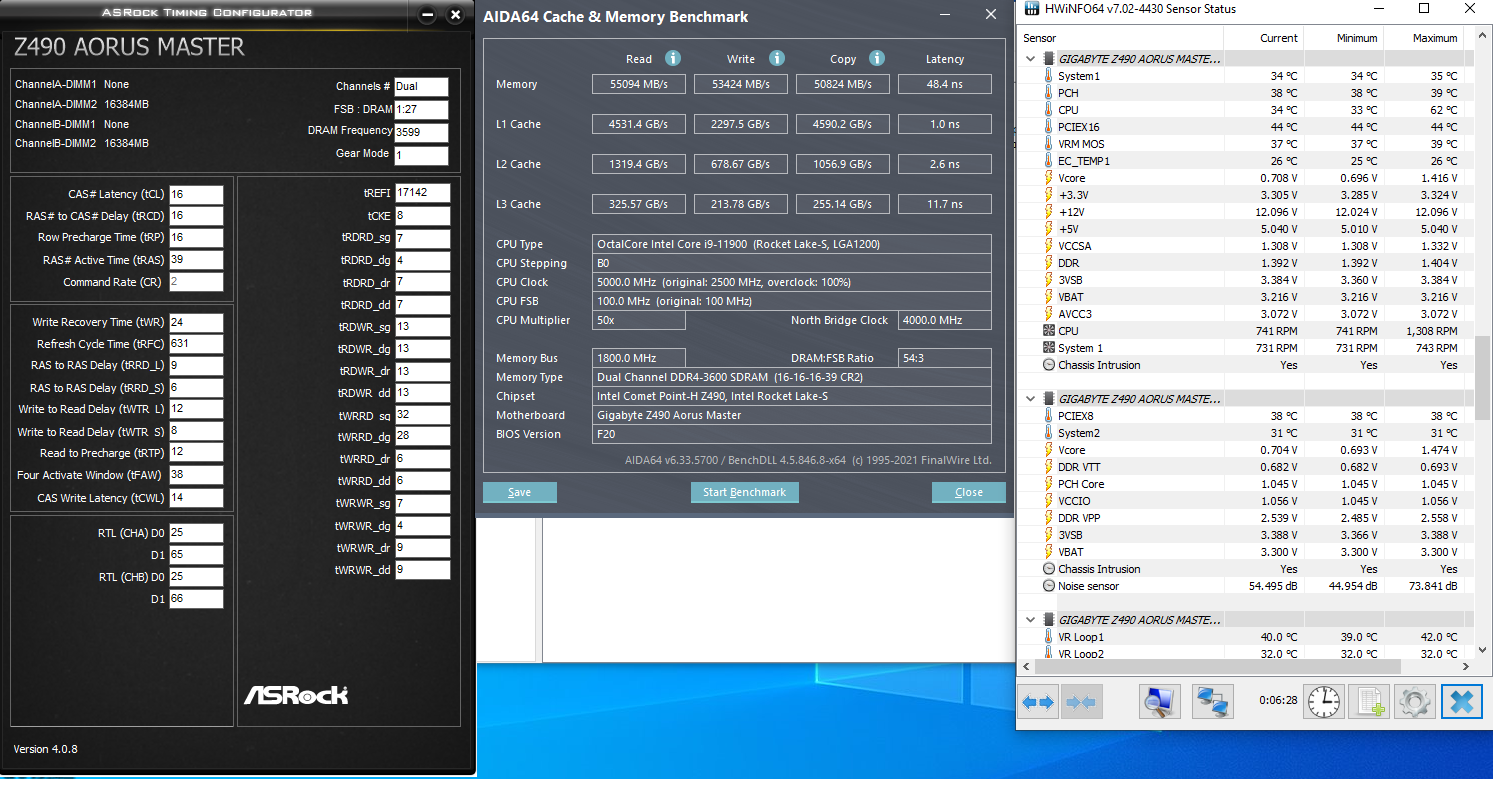This screenshot has width=1498, height=788.
Task: Click the thermometer icon of the VRM MOS row
Action: [1048, 144]
